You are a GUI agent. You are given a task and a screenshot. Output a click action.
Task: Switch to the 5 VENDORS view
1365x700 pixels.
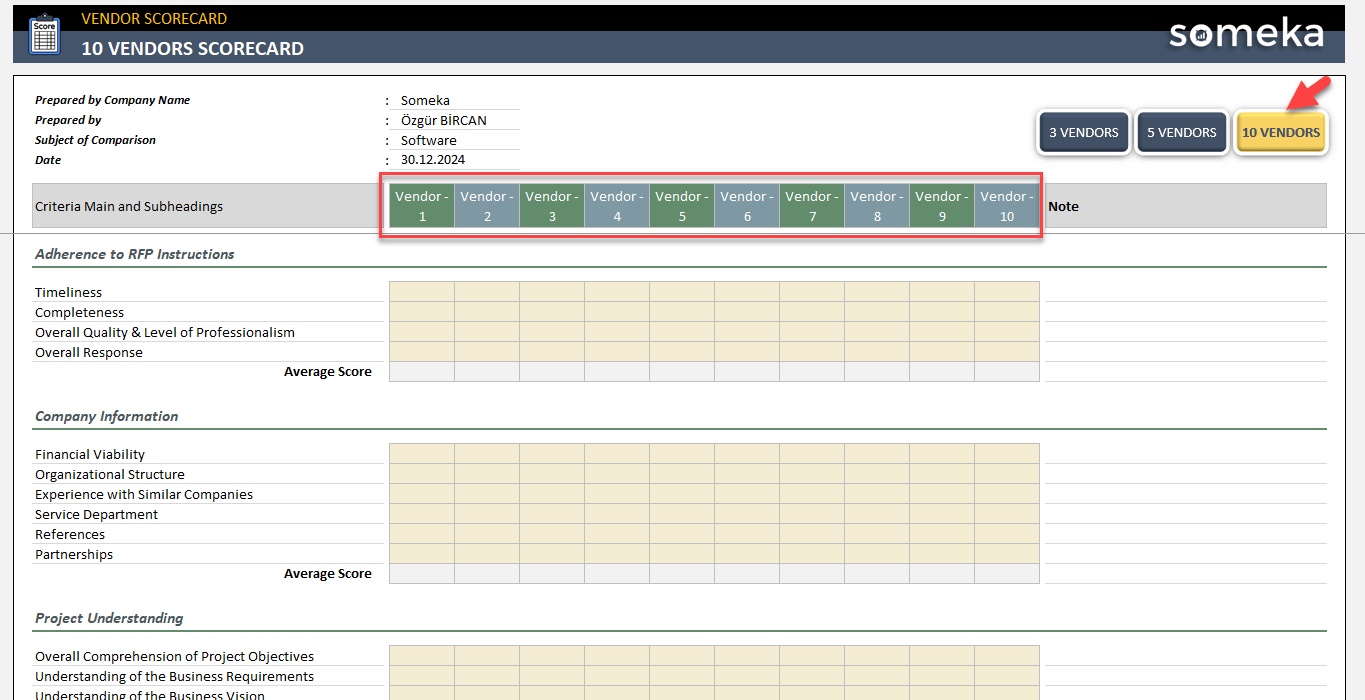coord(1181,132)
